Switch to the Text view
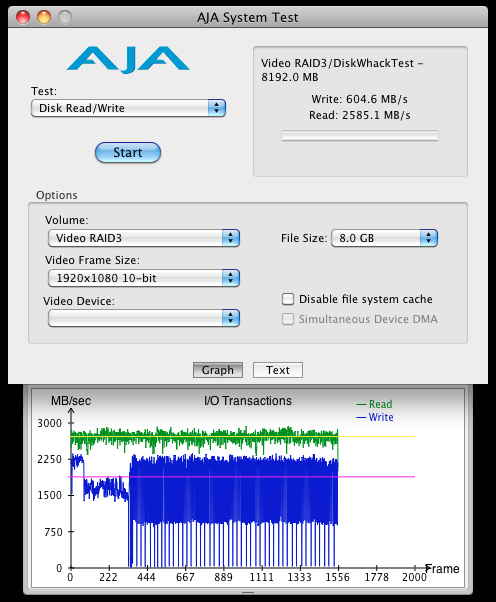496x602 pixels. coord(278,370)
